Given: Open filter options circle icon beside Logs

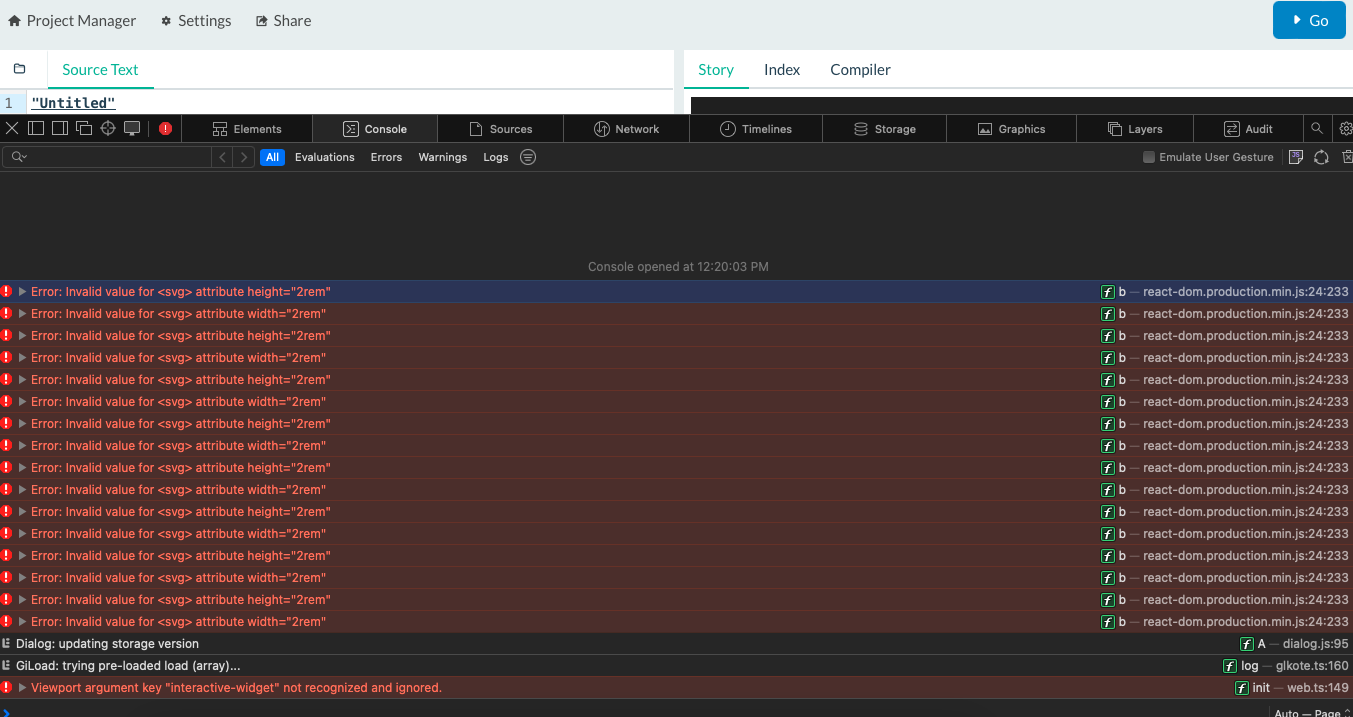Looking at the screenshot, I should click(x=528, y=157).
